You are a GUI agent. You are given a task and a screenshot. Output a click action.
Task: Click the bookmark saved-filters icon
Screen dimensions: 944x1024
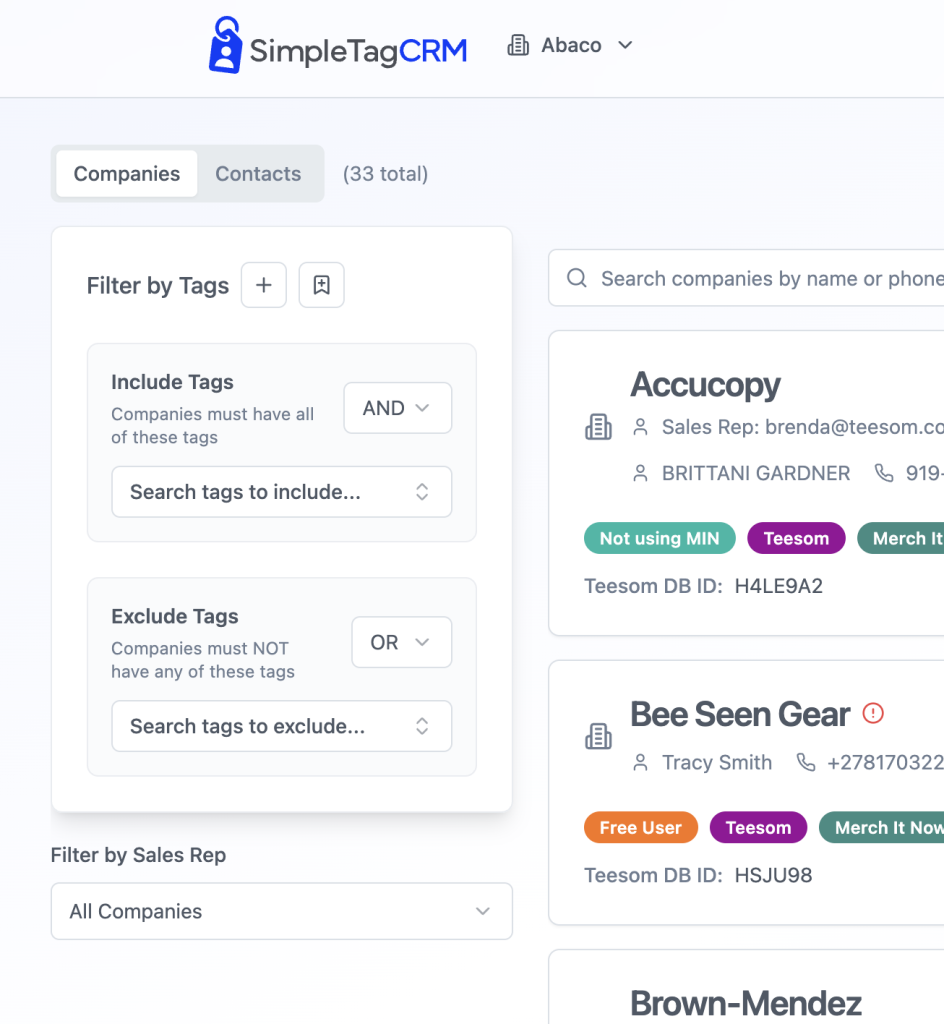click(x=321, y=286)
